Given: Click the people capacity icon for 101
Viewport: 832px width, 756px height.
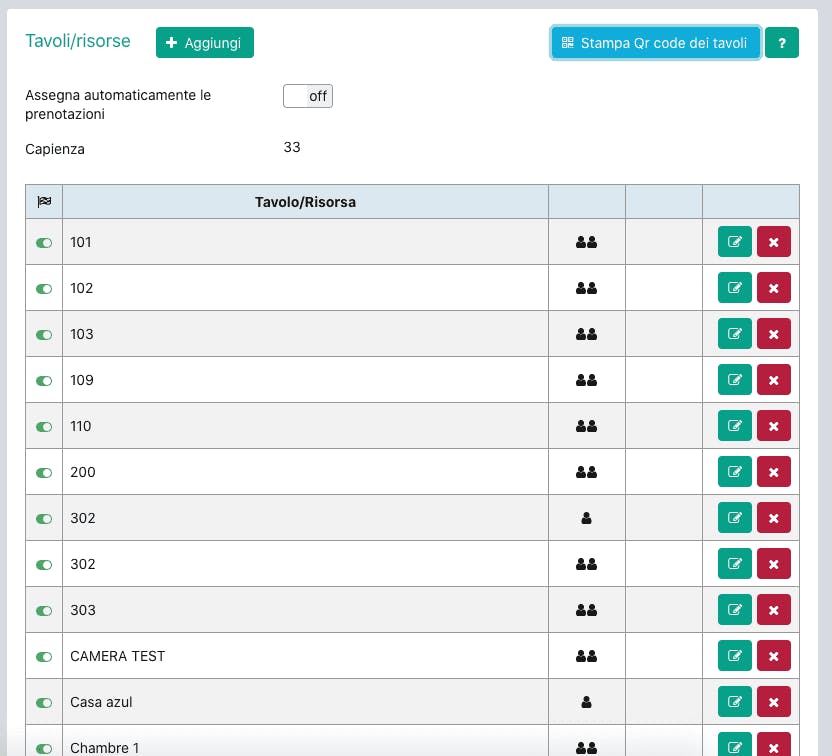Looking at the screenshot, I should click(586, 242).
